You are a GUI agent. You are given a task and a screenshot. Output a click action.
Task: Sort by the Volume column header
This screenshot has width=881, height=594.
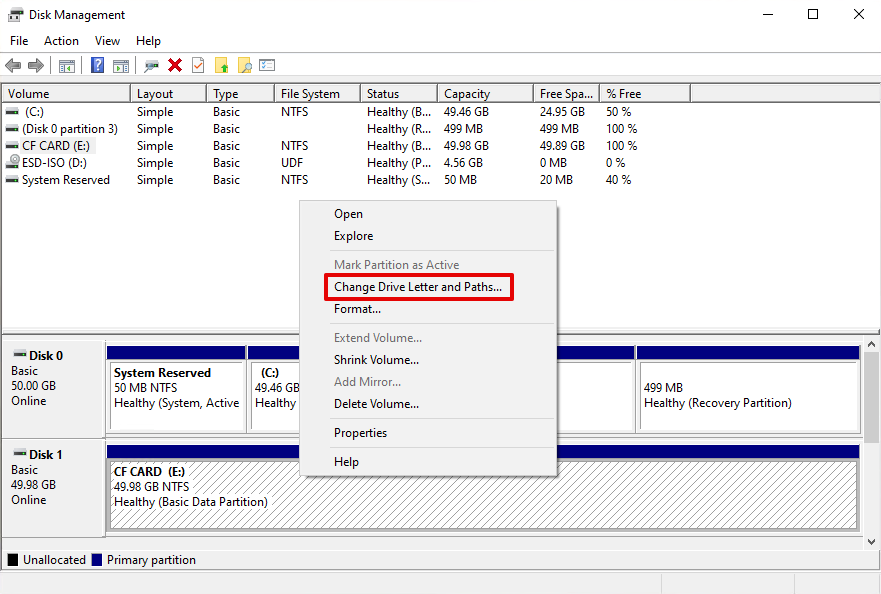66,93
